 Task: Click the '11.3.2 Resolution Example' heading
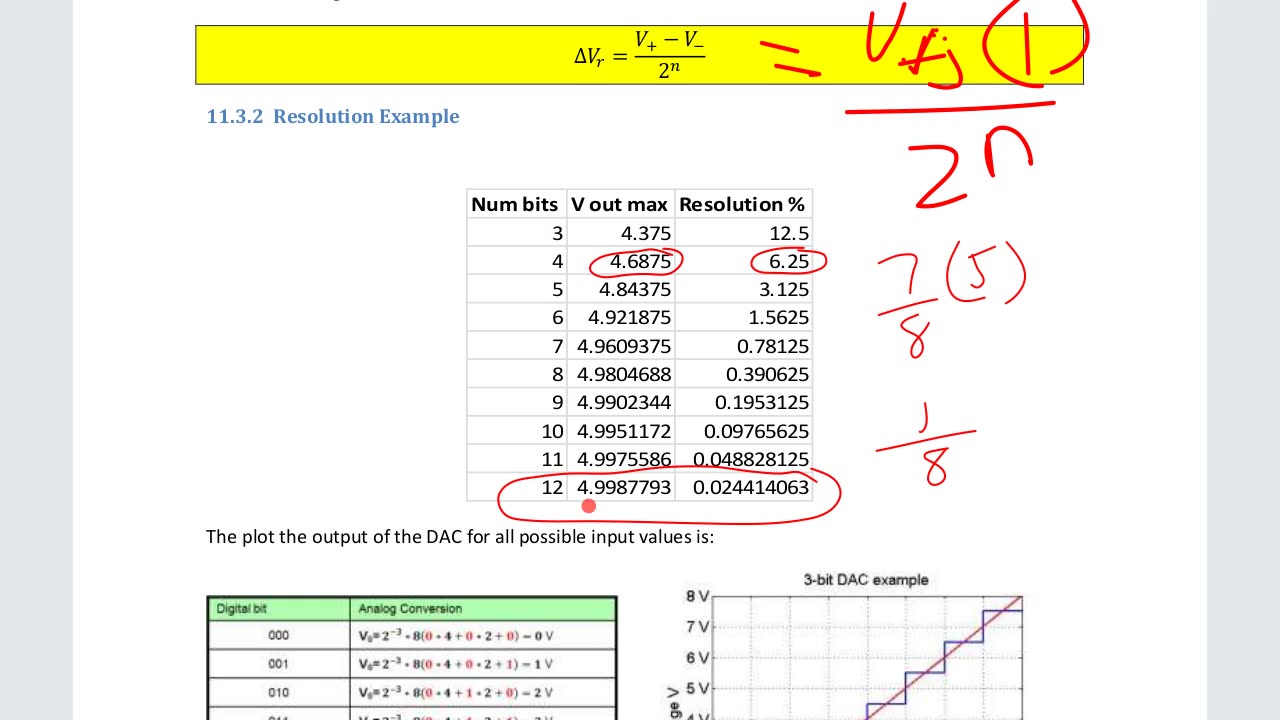pyautogui.click(x=333, y=116)
